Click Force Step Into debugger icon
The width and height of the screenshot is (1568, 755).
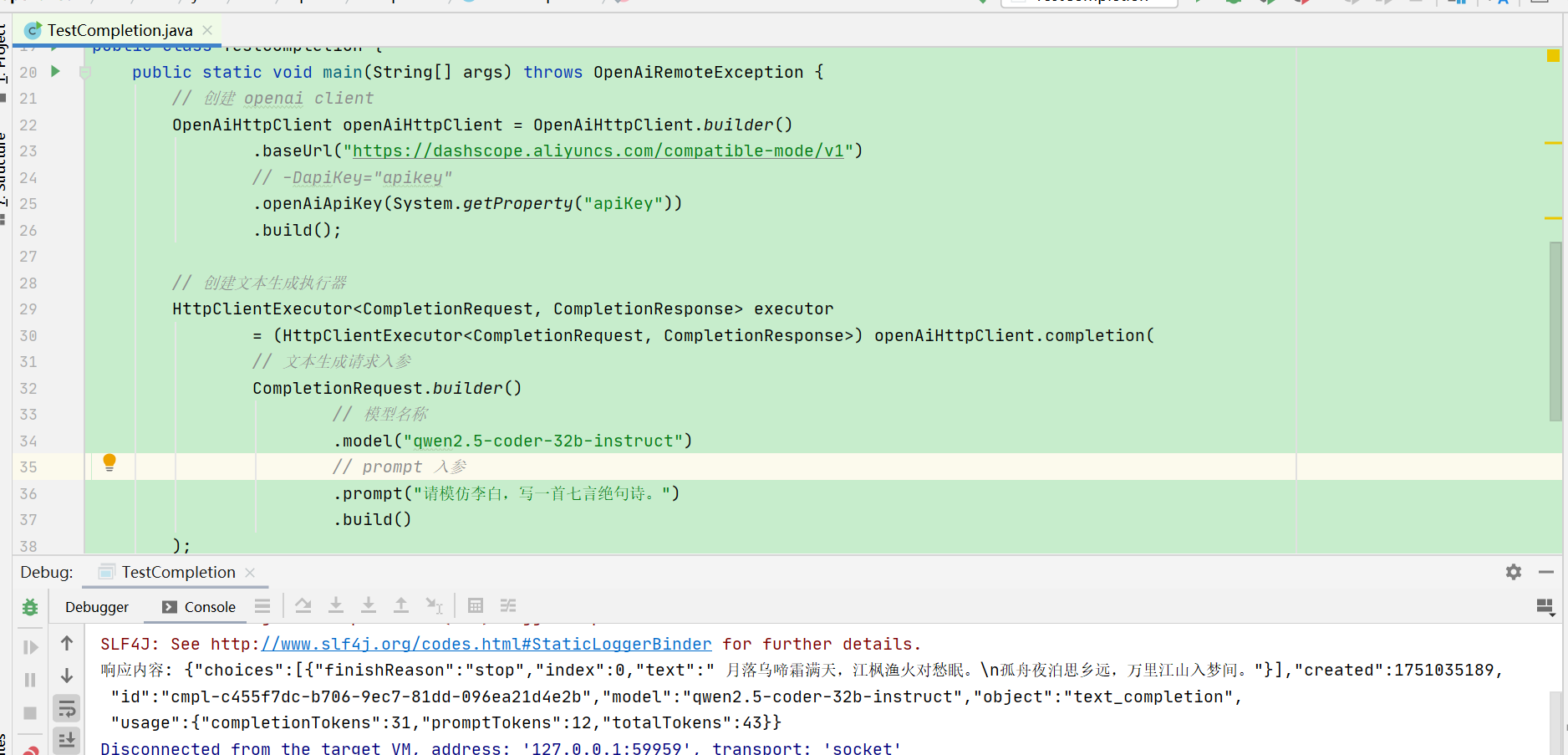(x=369, y=605)
